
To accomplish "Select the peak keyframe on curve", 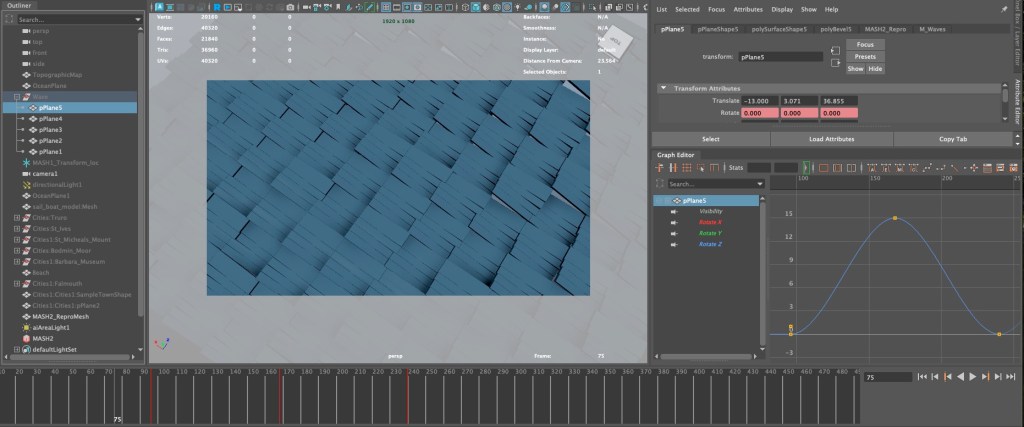I will point(894,218).
